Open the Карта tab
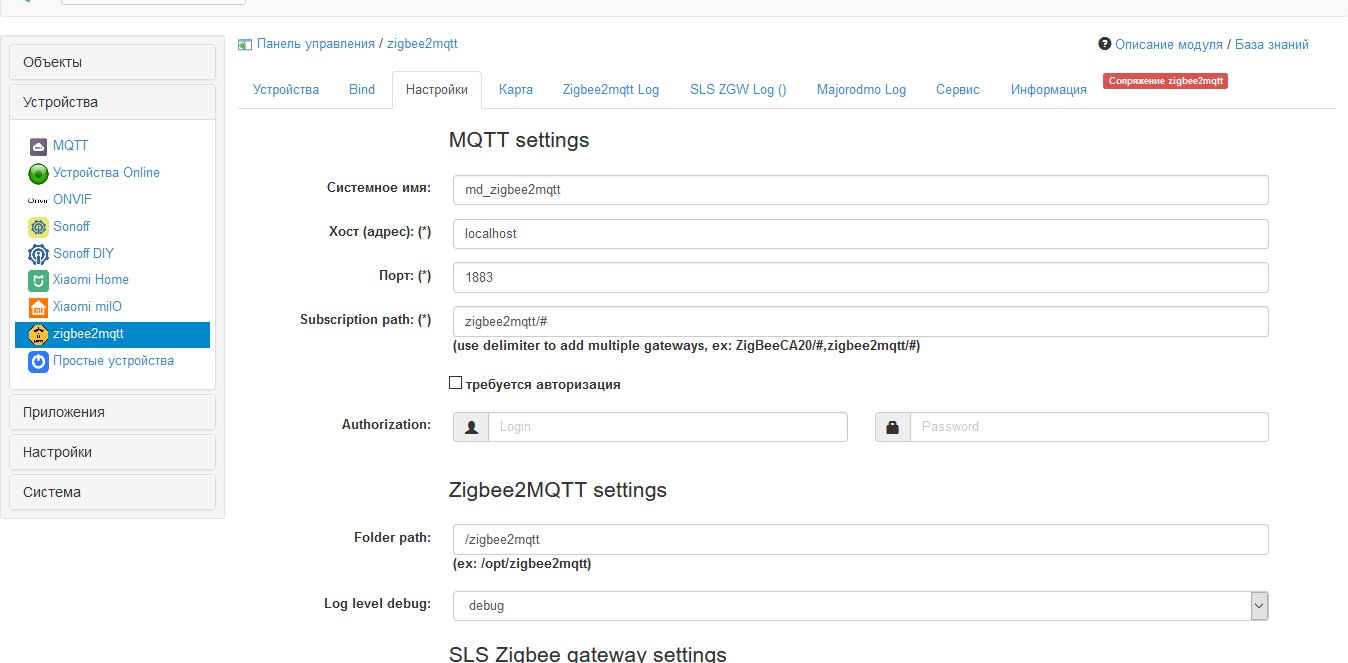The width and height of the screenshot is (1348, 663). pos(515,89)
